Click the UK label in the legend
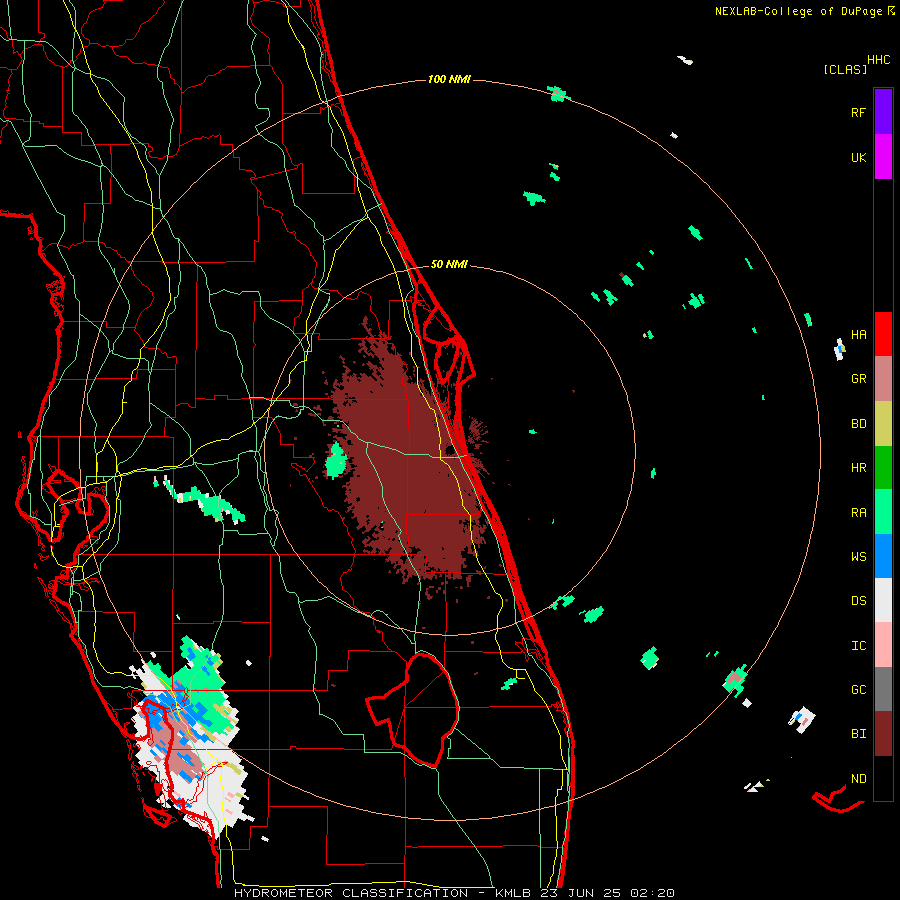 tap(858, 157)
